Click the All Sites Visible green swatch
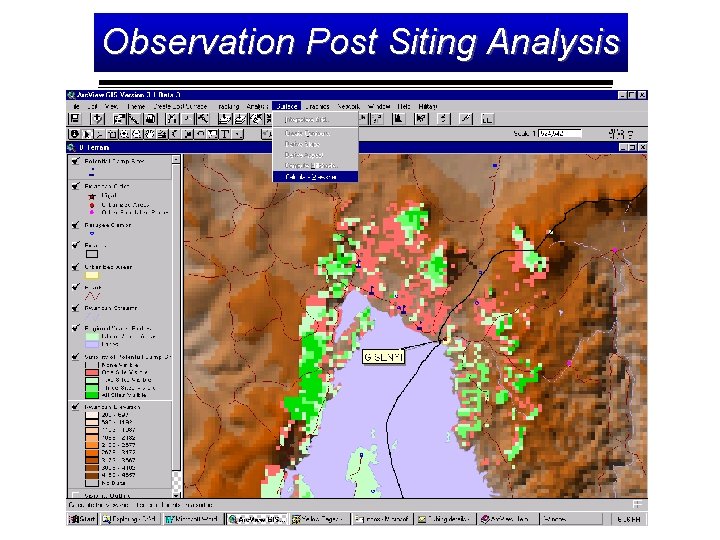 point(92,395)
